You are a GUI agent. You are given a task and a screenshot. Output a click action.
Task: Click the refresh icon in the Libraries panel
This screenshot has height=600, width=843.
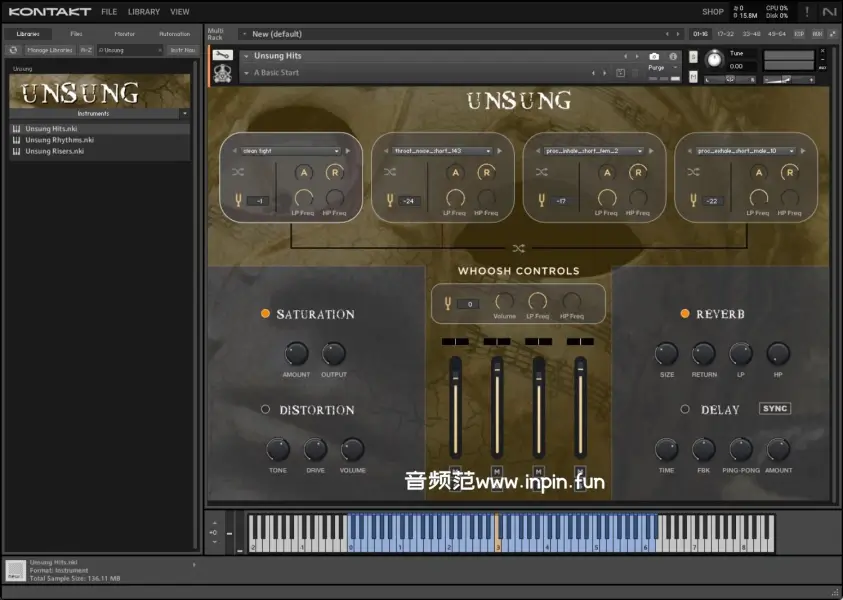click(x=14, y=49)
